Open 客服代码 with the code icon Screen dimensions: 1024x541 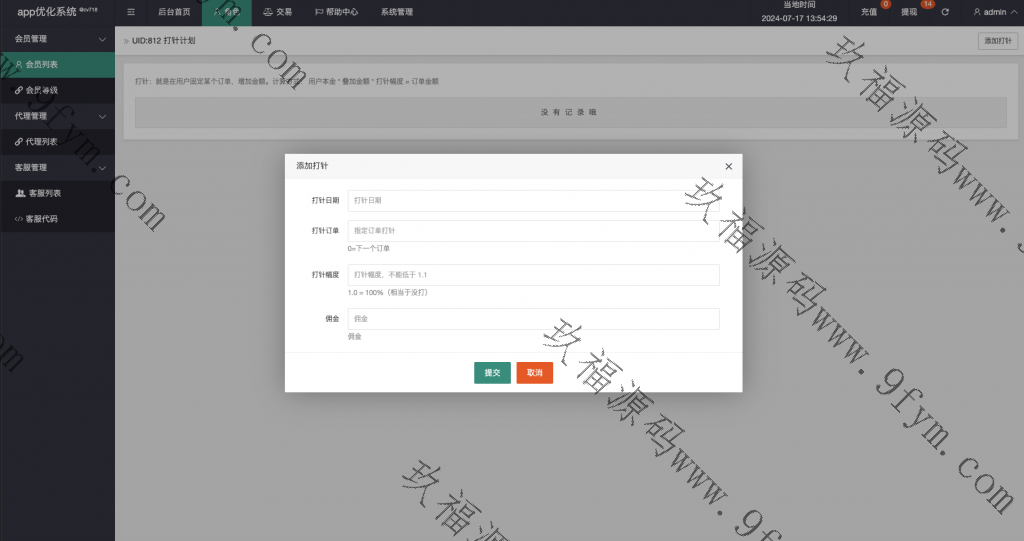[40, 218]
